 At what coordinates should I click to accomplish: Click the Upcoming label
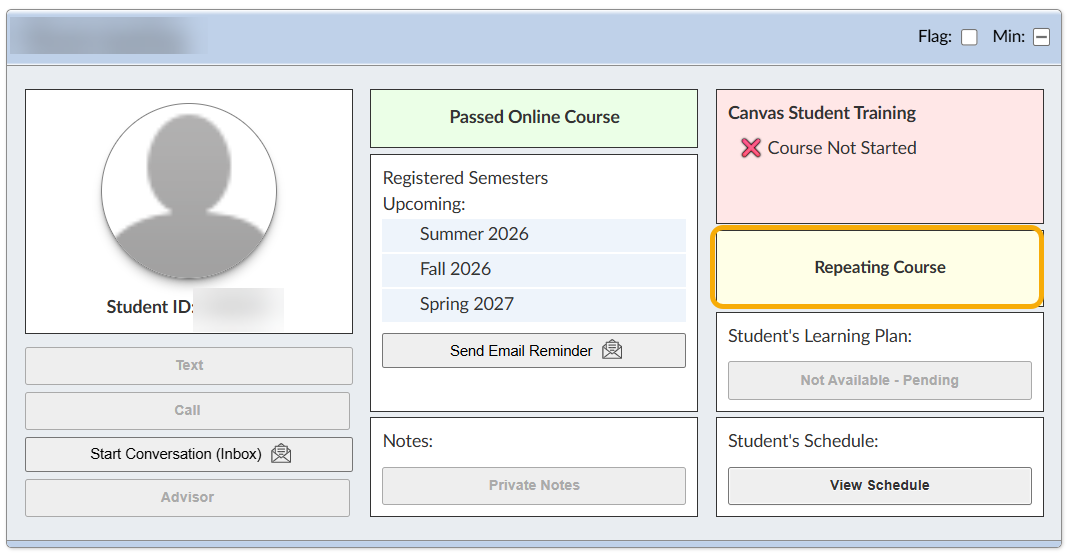[x=424, y=204]
